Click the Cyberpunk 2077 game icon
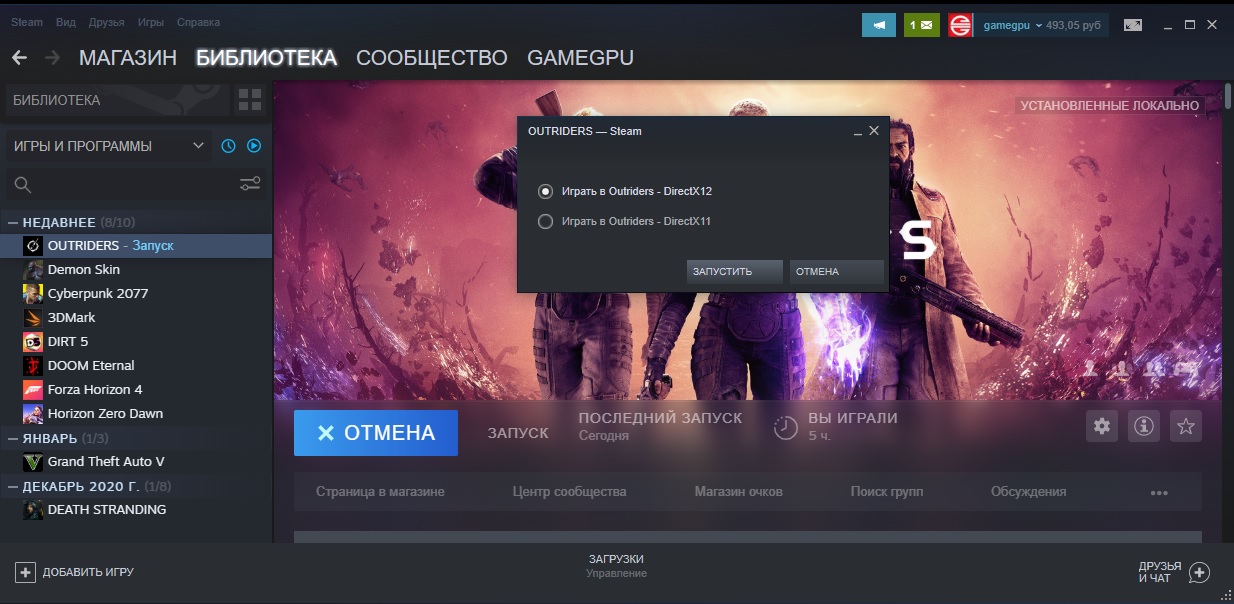The image size is (1234, 604). 33,293
